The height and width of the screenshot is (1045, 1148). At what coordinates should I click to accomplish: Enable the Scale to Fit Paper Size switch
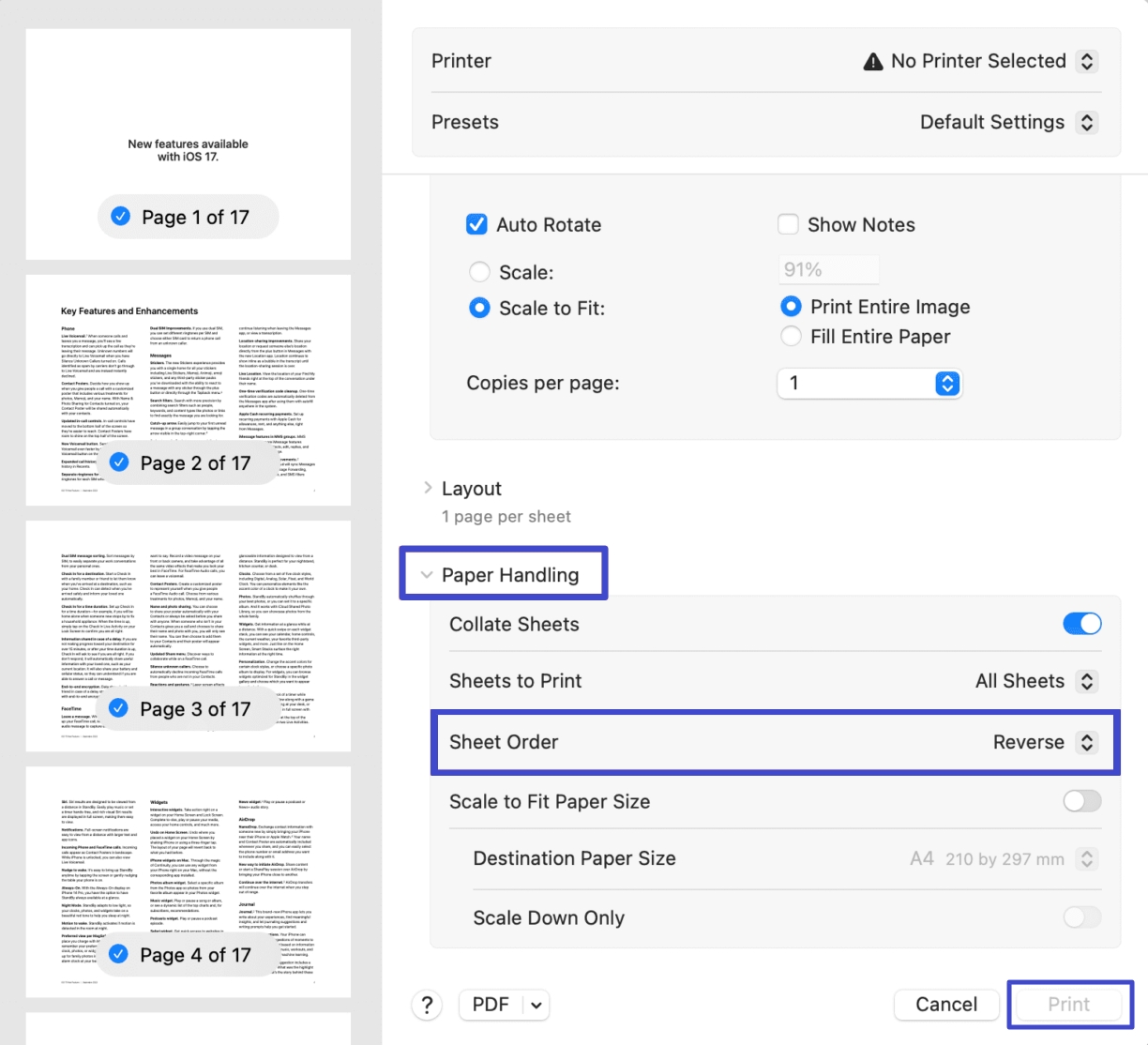(1082, 801)
